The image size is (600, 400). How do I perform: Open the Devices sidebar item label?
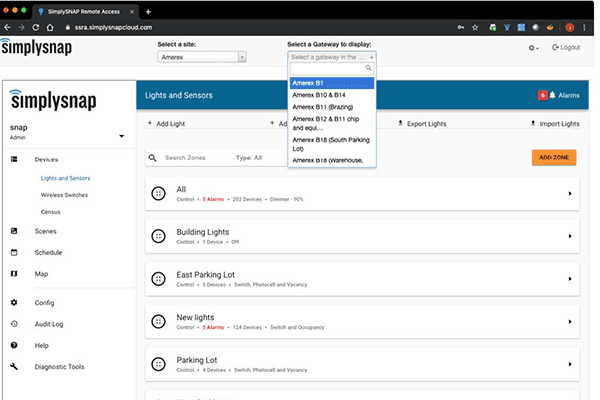pos(46,160)
